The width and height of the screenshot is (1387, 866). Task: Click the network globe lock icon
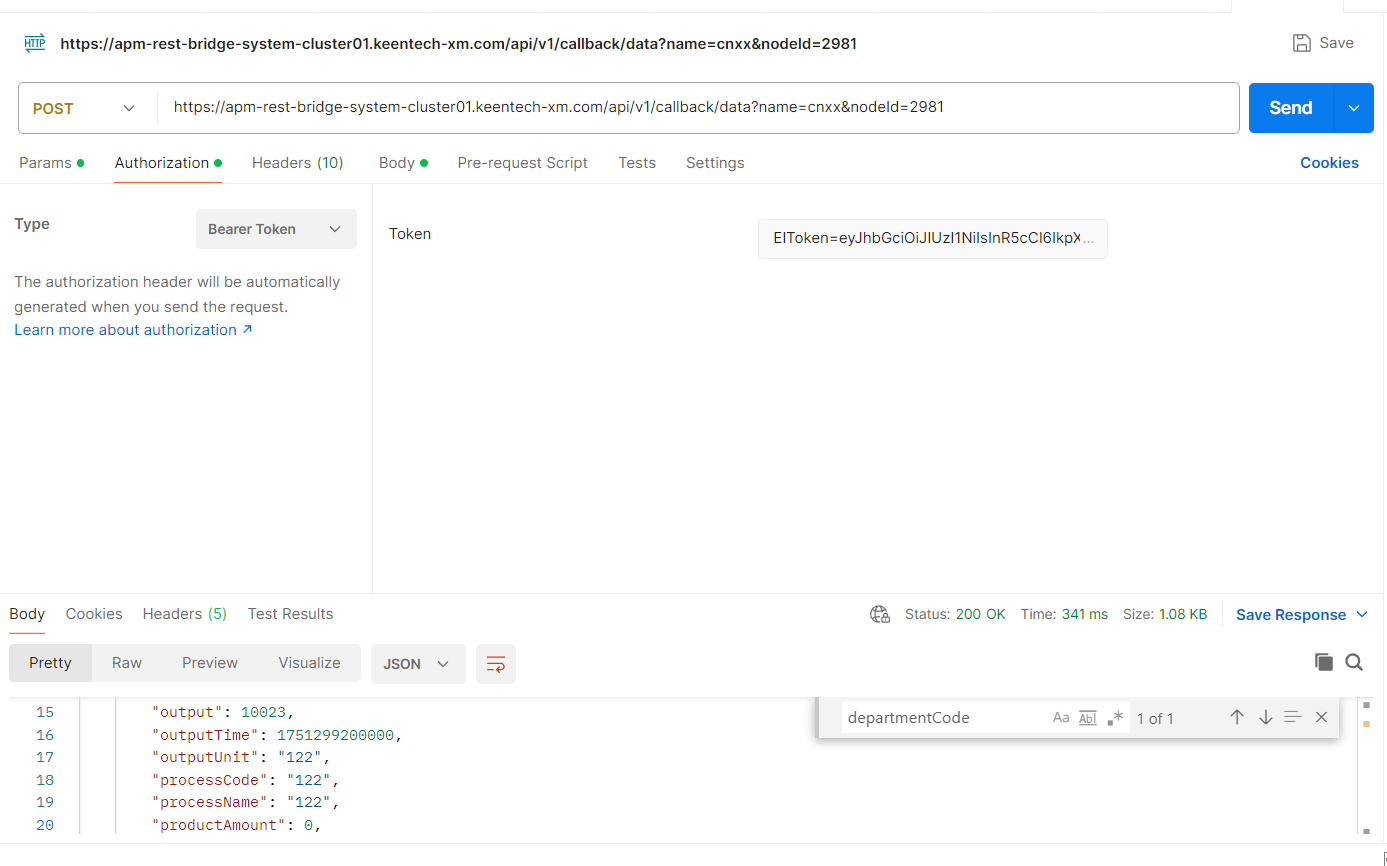coord(880,614)
